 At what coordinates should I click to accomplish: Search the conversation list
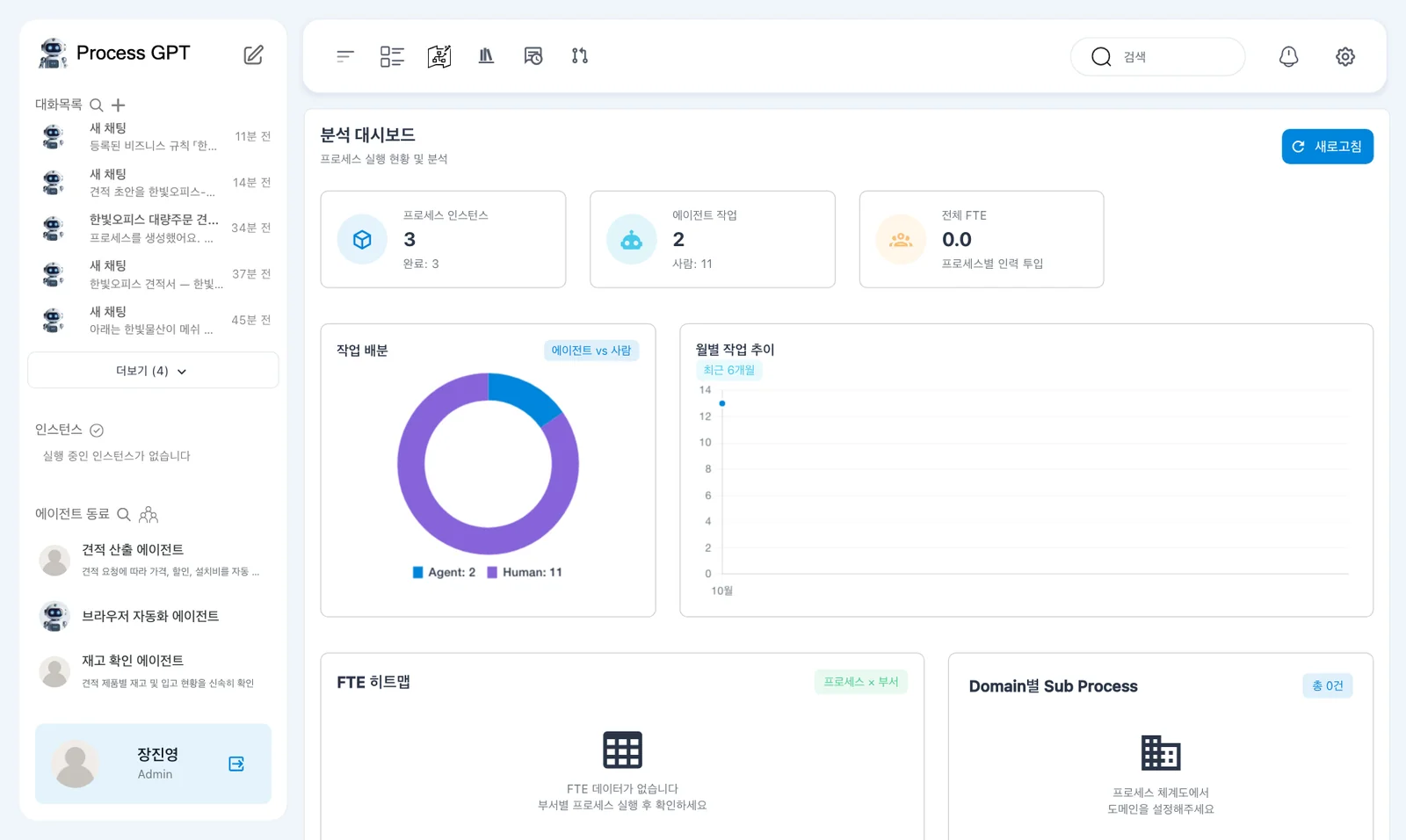click(x=97, y=105)
